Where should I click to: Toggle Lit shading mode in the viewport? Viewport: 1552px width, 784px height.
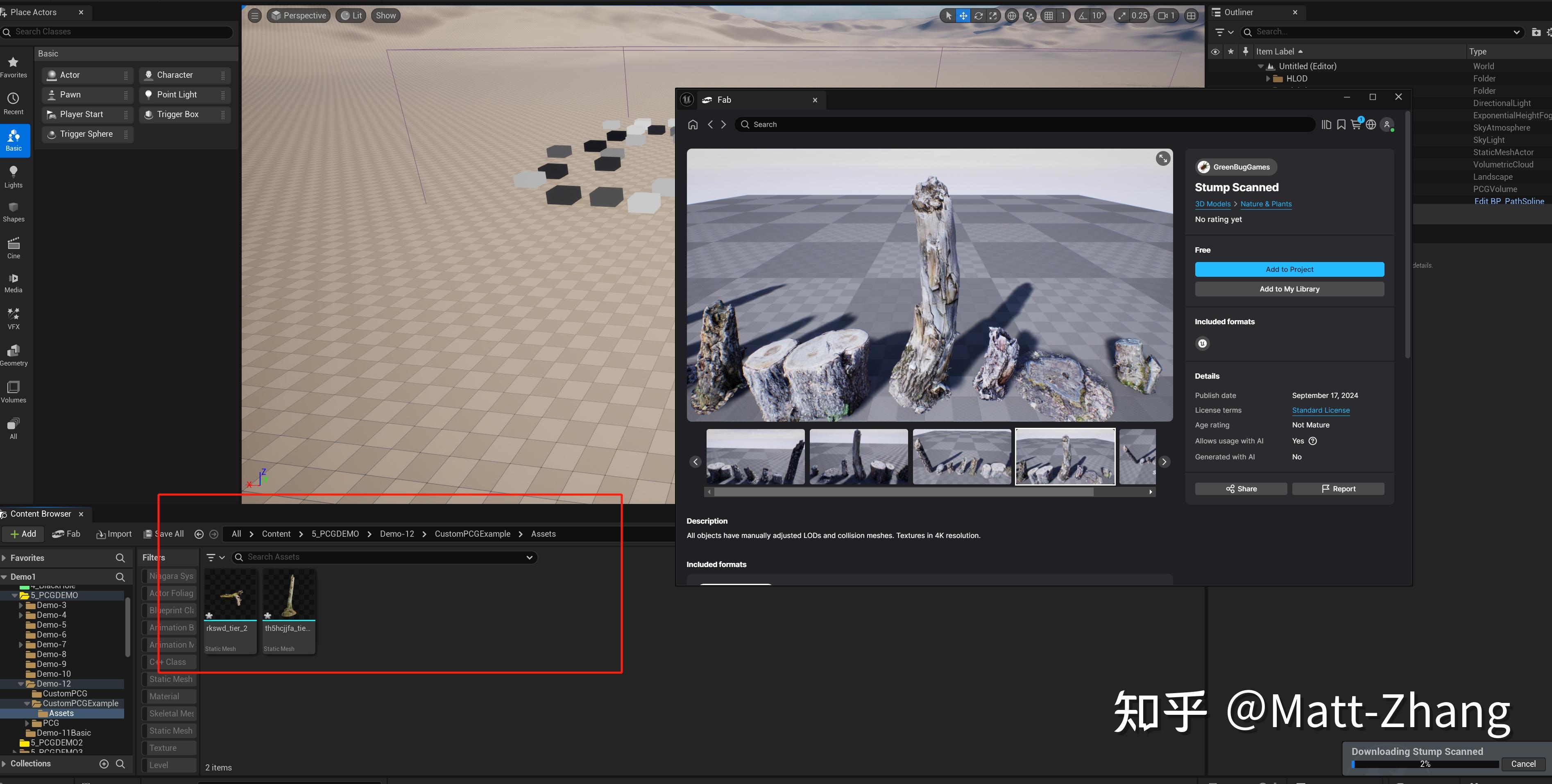tap(350, 15)
